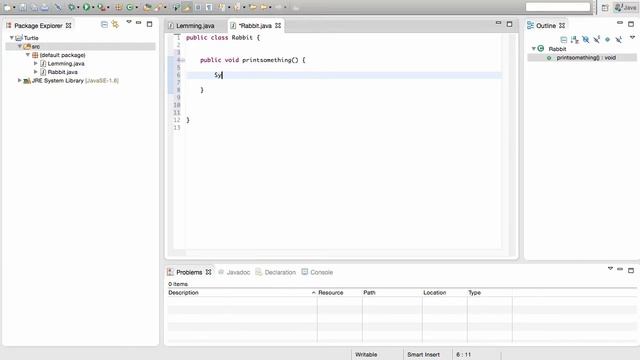Expand the Rabbit.java tree node
640x360 pixels.
(36, 72)
